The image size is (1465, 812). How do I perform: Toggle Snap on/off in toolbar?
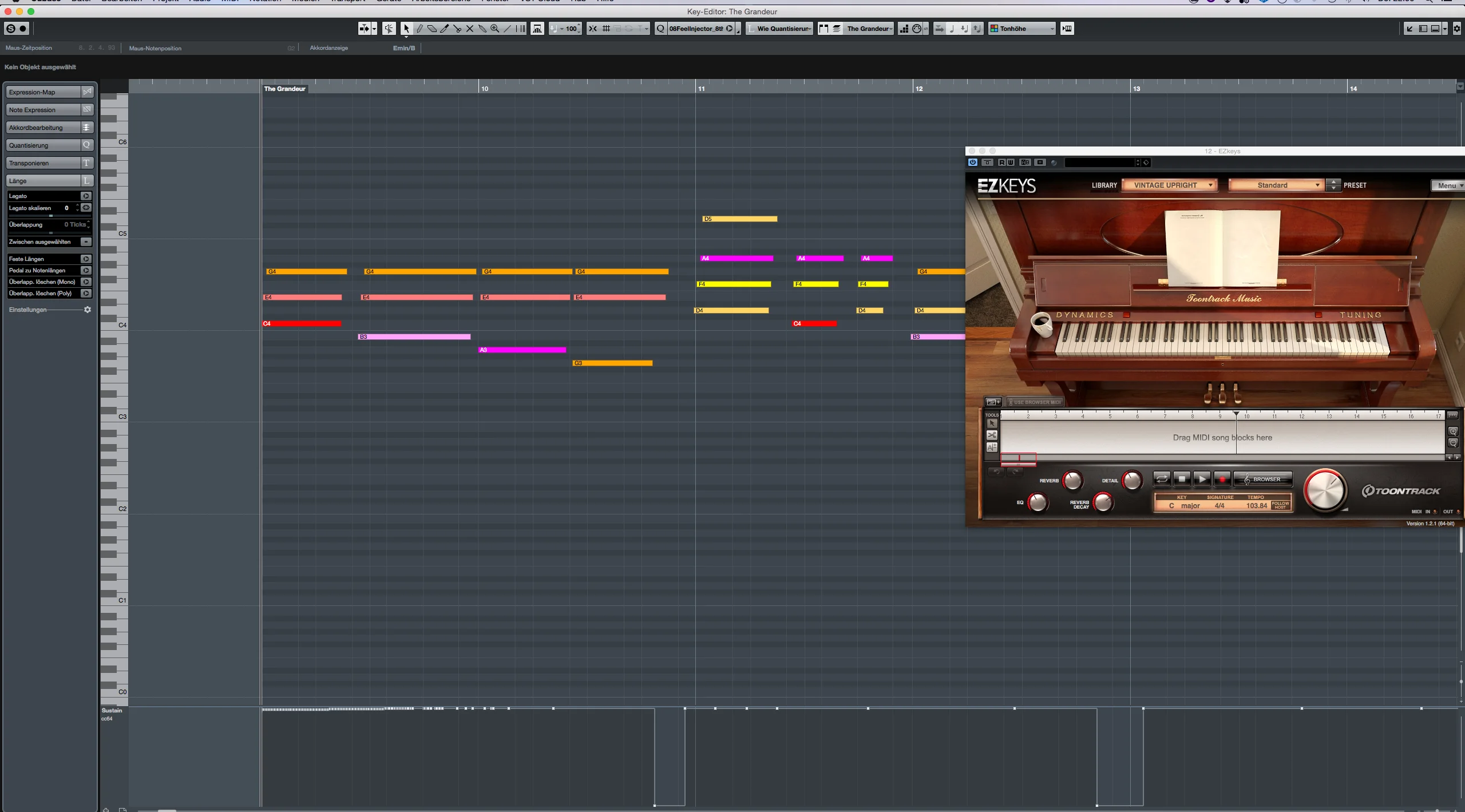593,29
